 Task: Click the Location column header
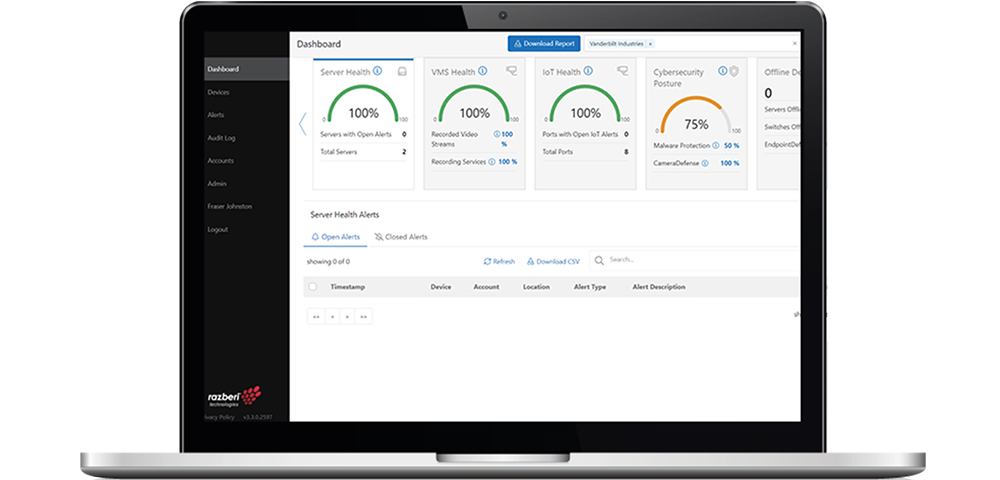[536, 287]
